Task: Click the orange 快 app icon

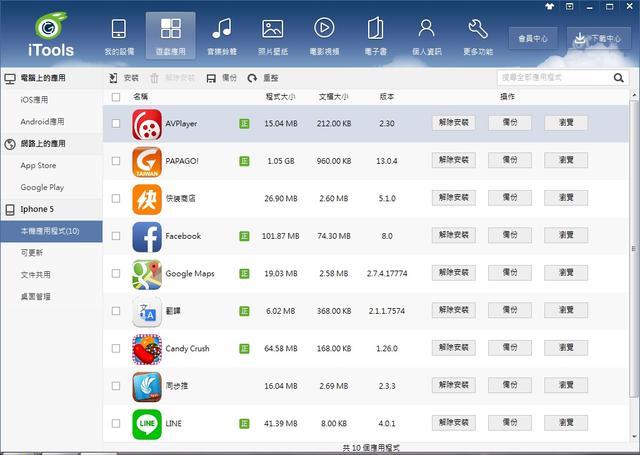Action: (147, 199)
